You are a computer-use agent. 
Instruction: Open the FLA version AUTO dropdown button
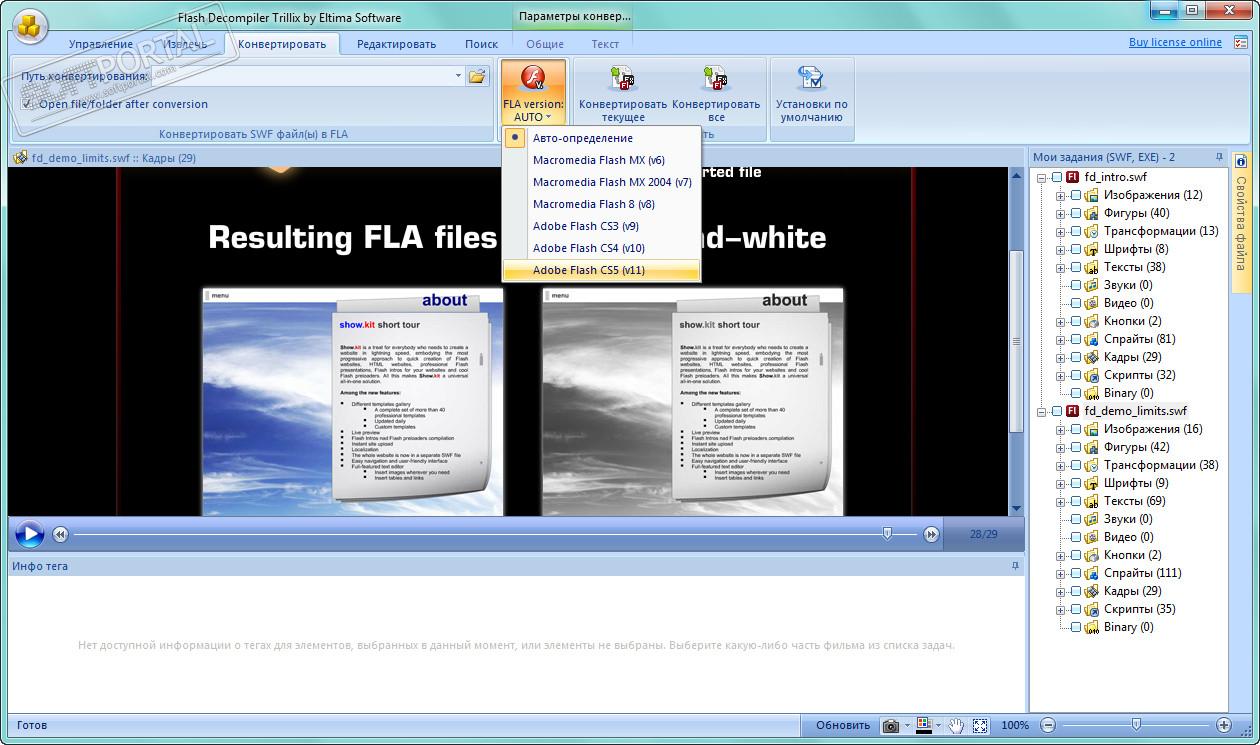pos(533,91)
